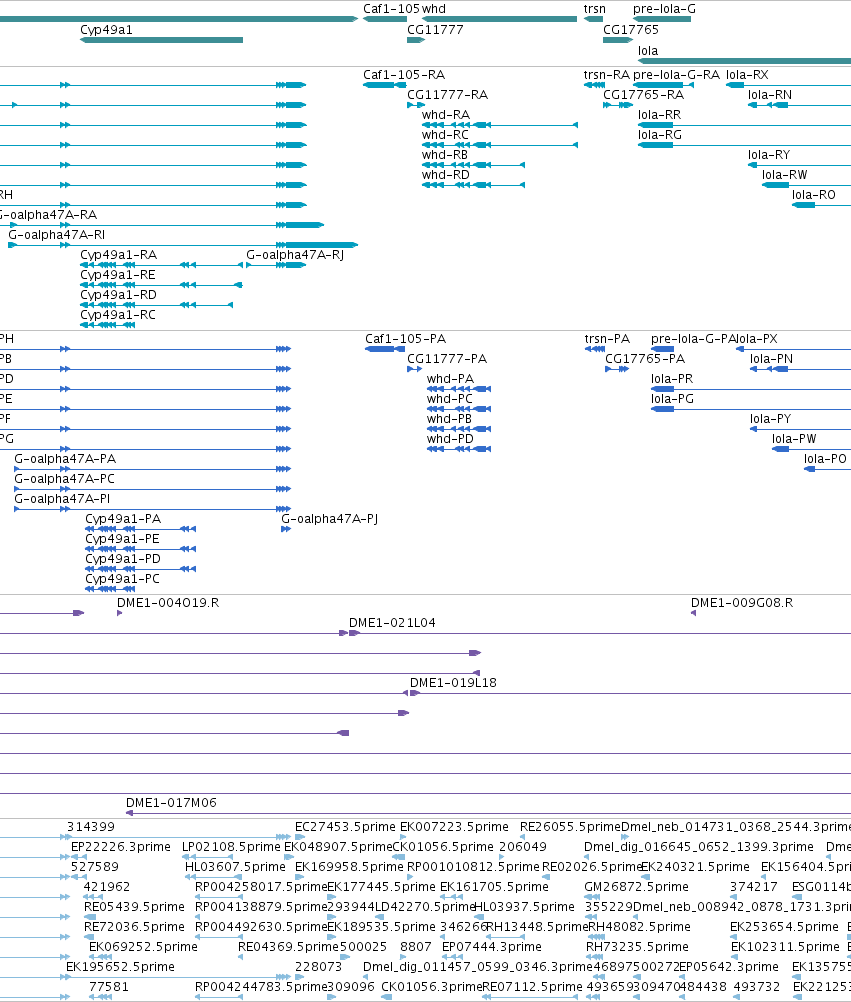Click protein Cyp49a1-PE
This screenshot has width=851, height=1002.
[x=122, y=539]
